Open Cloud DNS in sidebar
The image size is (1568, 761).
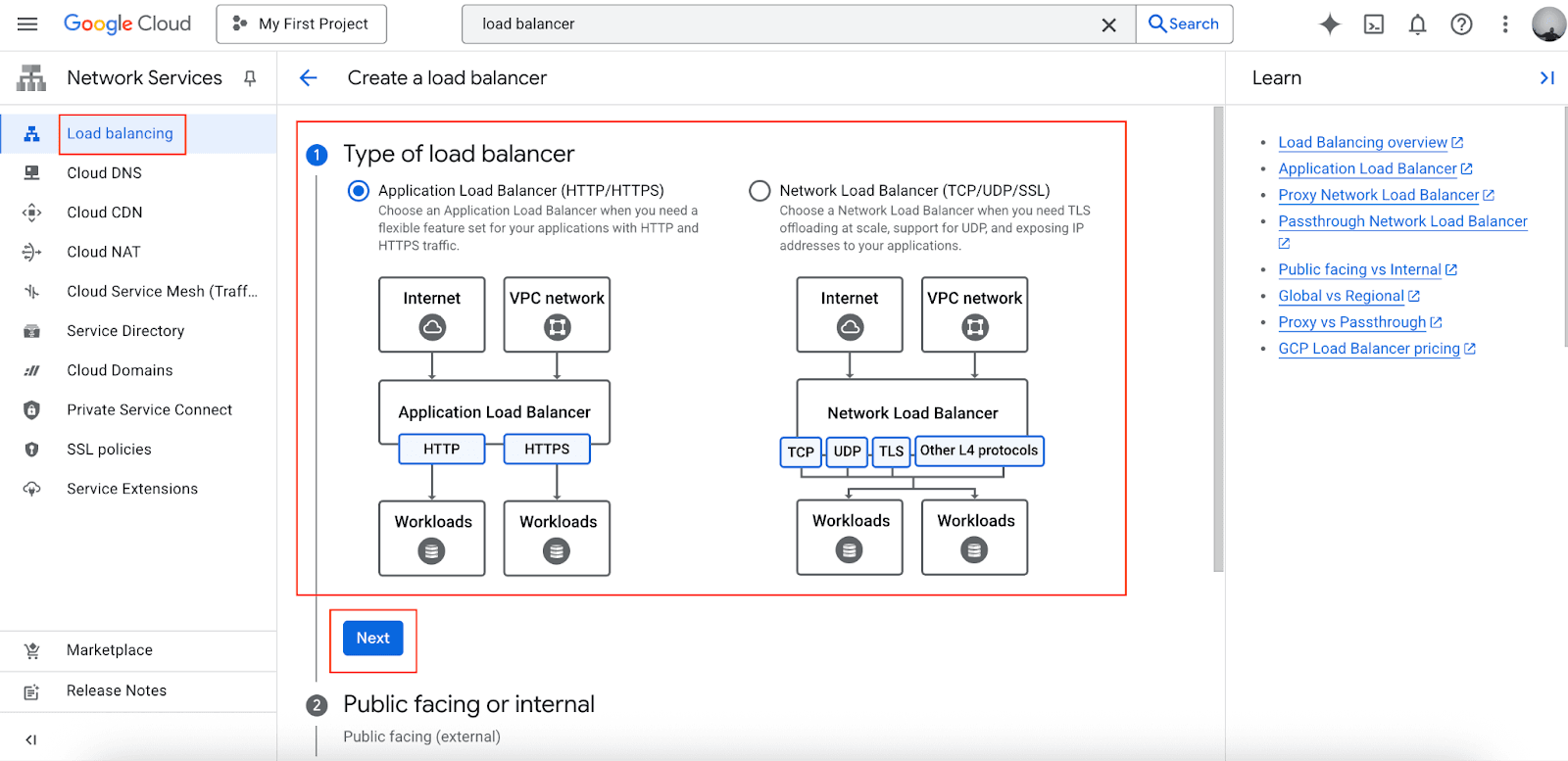(x=104, y=172)
